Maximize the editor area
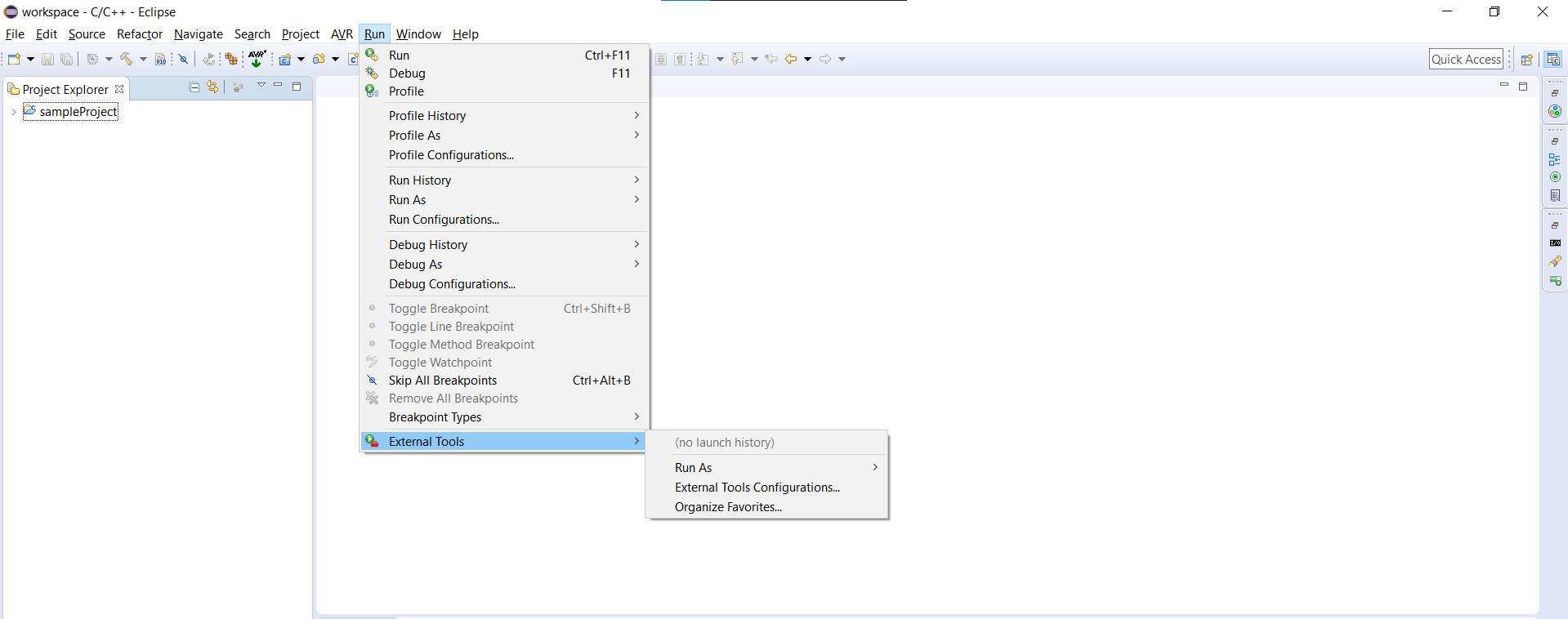 [1523, 86]
